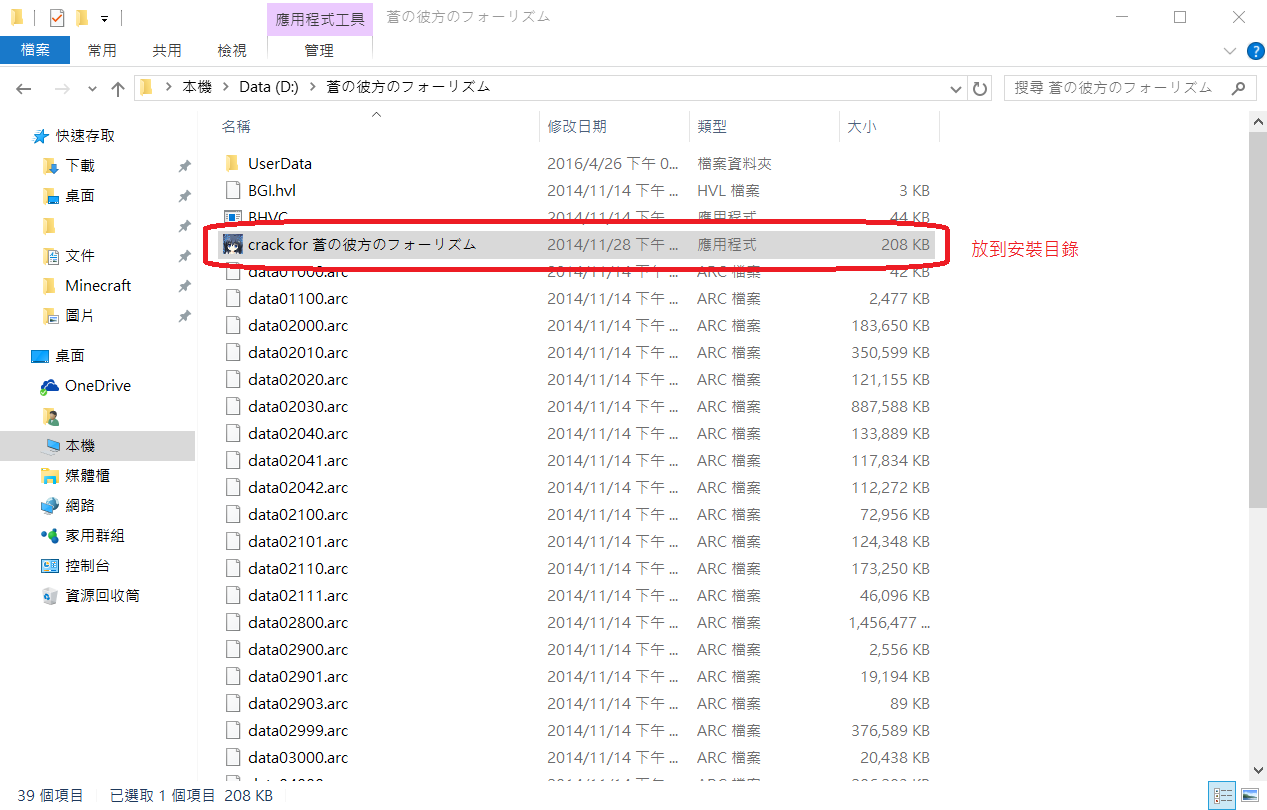The height and width of the screenshot is (810, 1267).
Task: Click the 網路 network globe icon
Action: tap(49, 506)
